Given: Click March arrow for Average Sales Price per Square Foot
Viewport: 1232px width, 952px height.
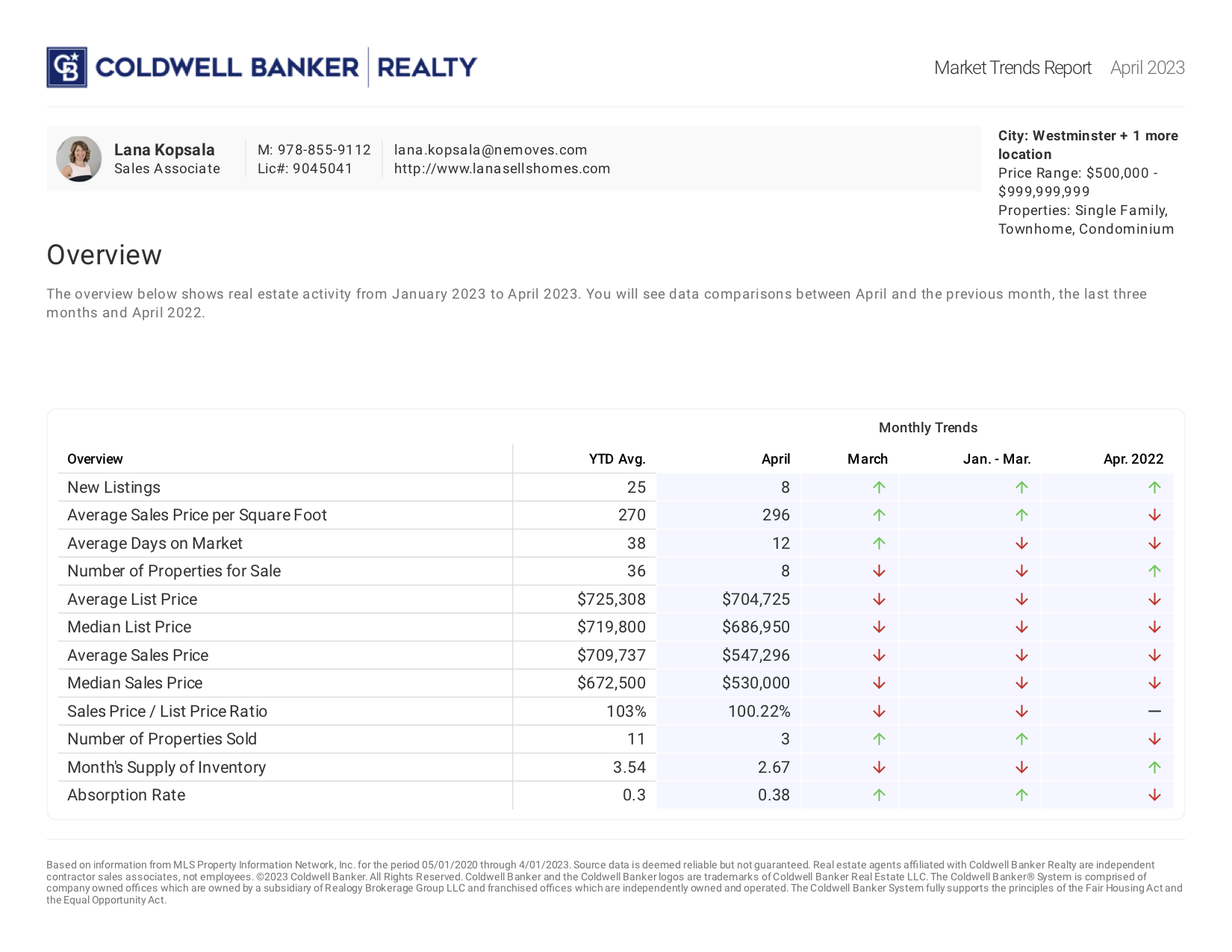Looking at the screenshot, I should (879, 515).
